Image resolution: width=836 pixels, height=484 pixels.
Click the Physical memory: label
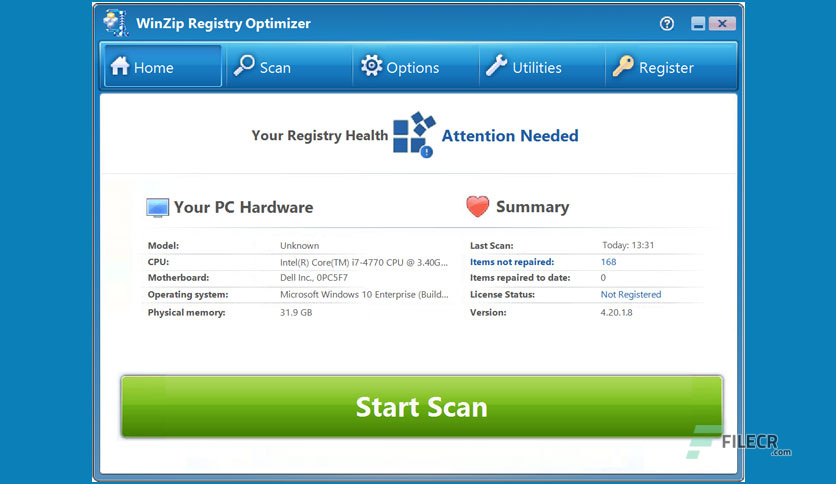187,312
